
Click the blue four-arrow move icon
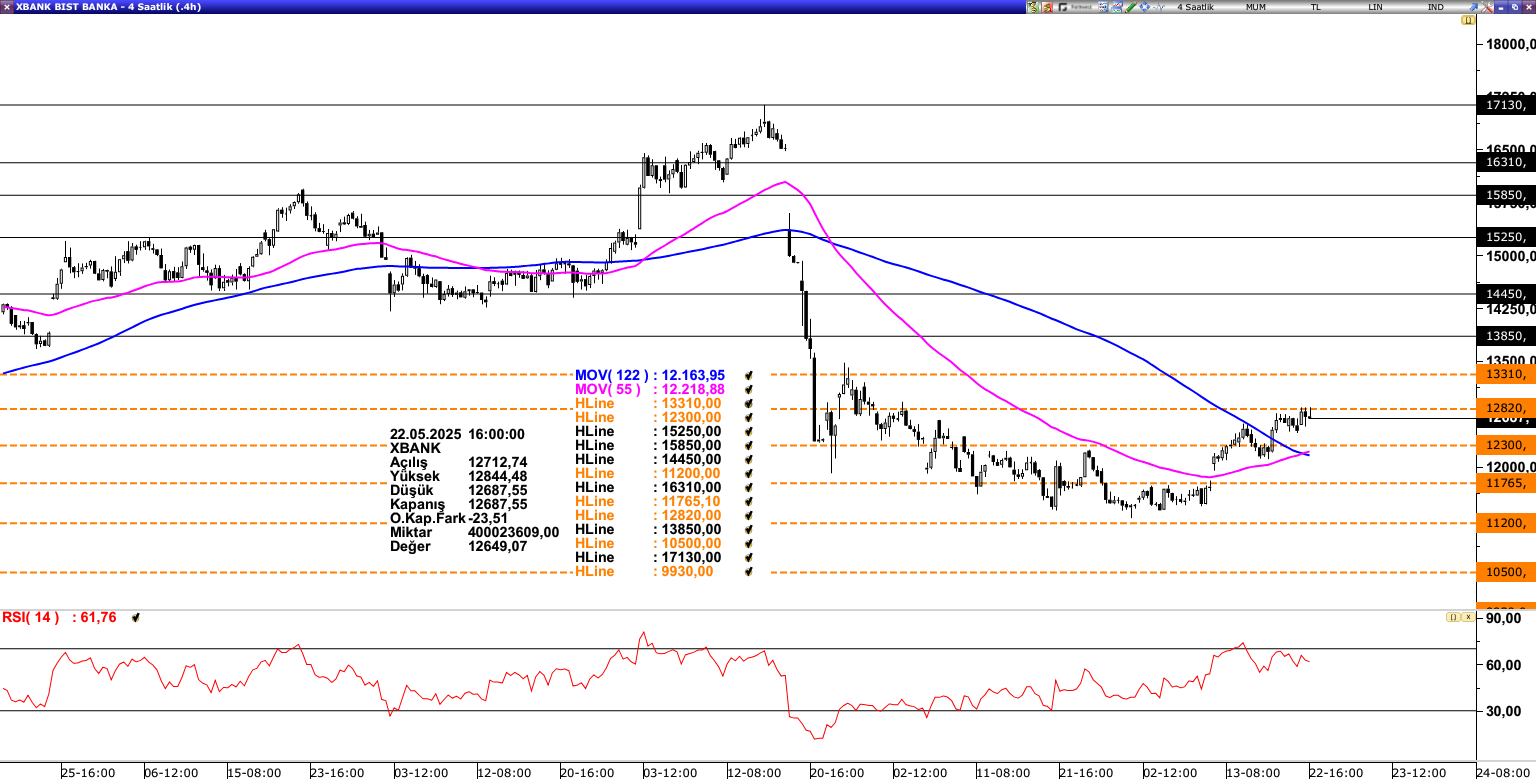click(1144, 7)
